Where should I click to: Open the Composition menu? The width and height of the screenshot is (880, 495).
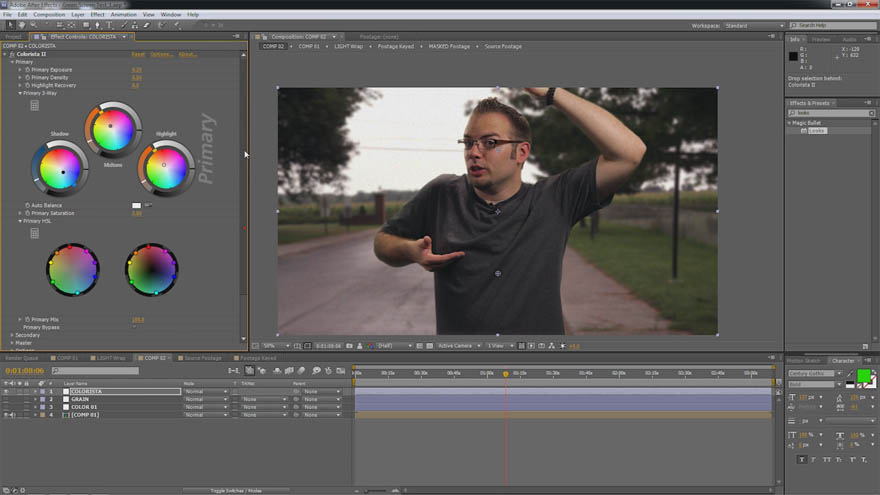pos(49,15)
